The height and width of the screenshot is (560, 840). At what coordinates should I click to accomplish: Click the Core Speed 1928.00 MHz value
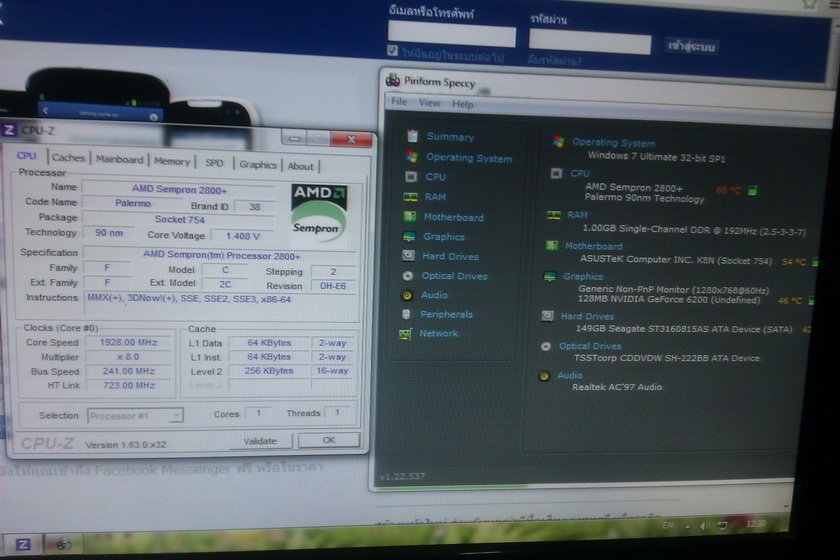(128, 342)
